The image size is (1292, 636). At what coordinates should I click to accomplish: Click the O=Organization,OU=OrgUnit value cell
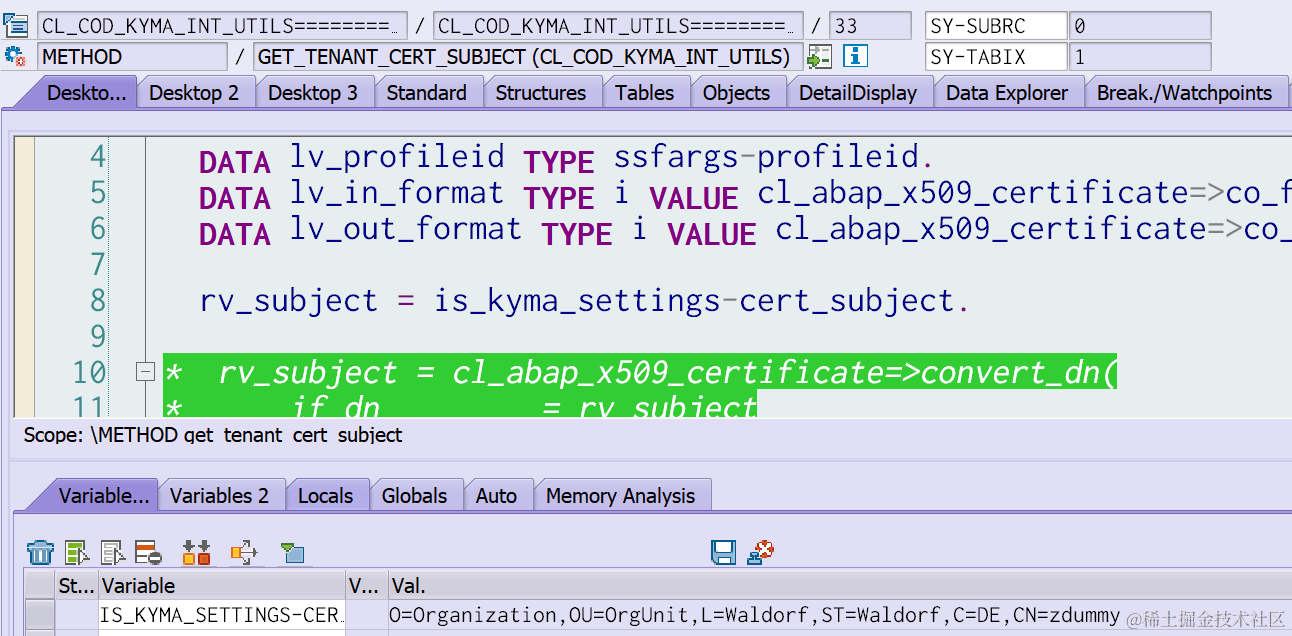838,615
